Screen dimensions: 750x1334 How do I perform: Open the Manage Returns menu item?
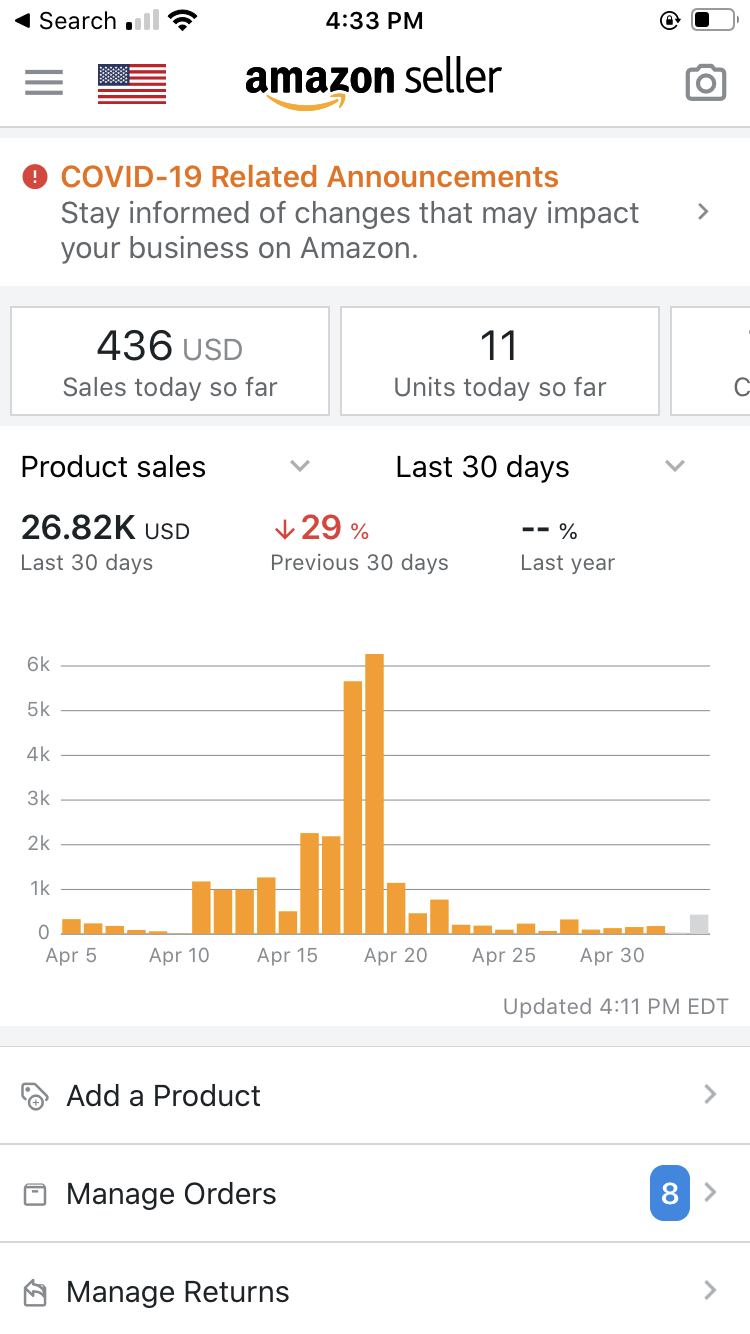pyautogui.click(x=178, y=1292)
